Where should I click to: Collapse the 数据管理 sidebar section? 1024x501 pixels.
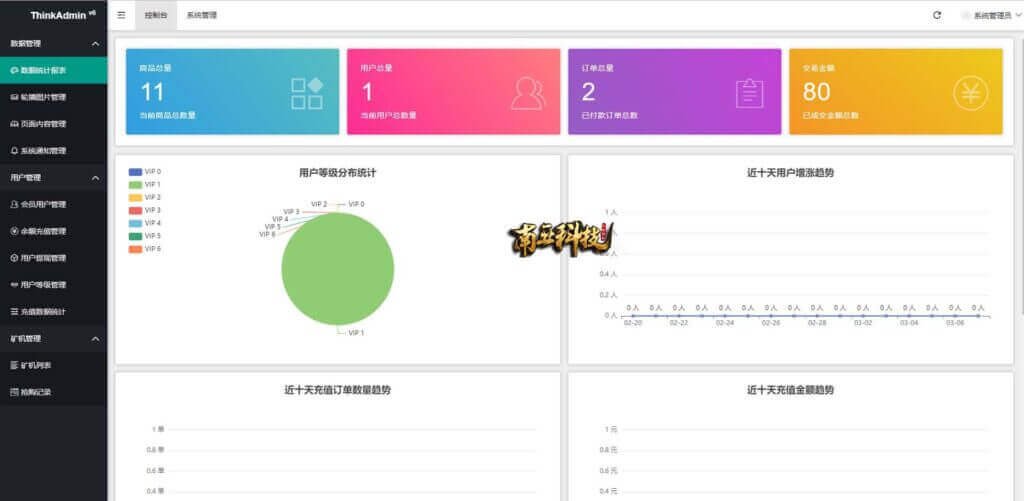[95, 44]
